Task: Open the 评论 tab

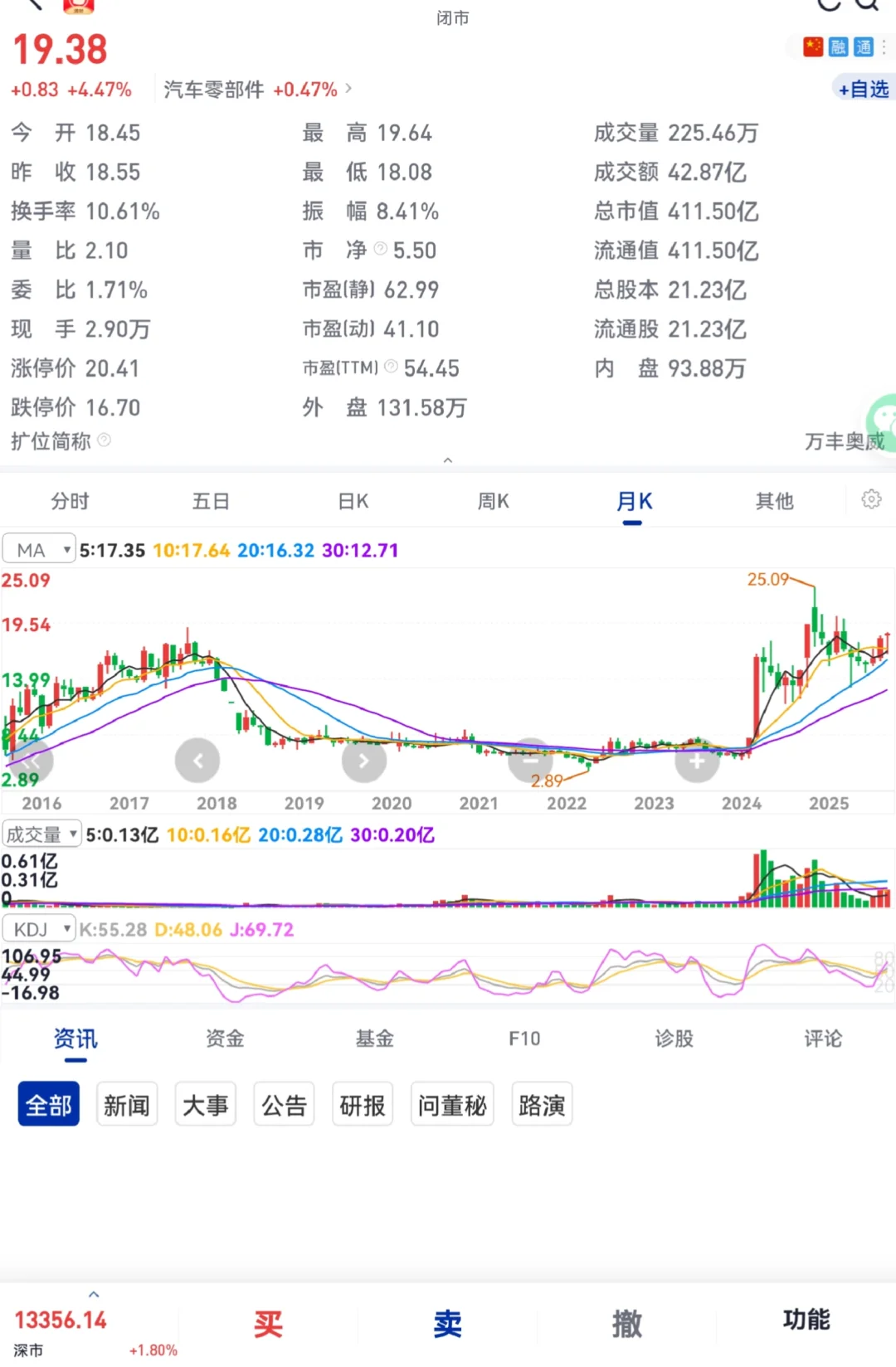Action: pos(823,1039)
